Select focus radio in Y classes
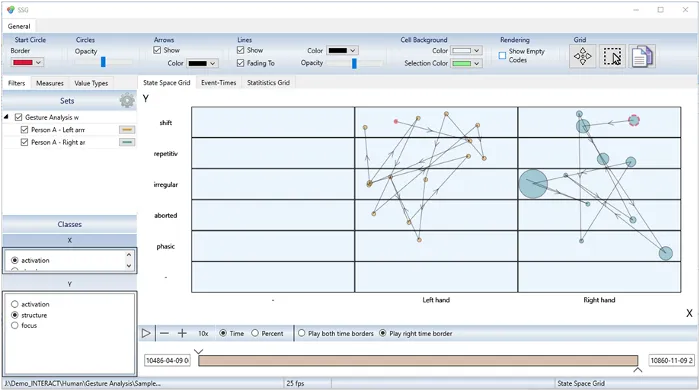Screen dimensions: 700x391 [x=15, y=325]
